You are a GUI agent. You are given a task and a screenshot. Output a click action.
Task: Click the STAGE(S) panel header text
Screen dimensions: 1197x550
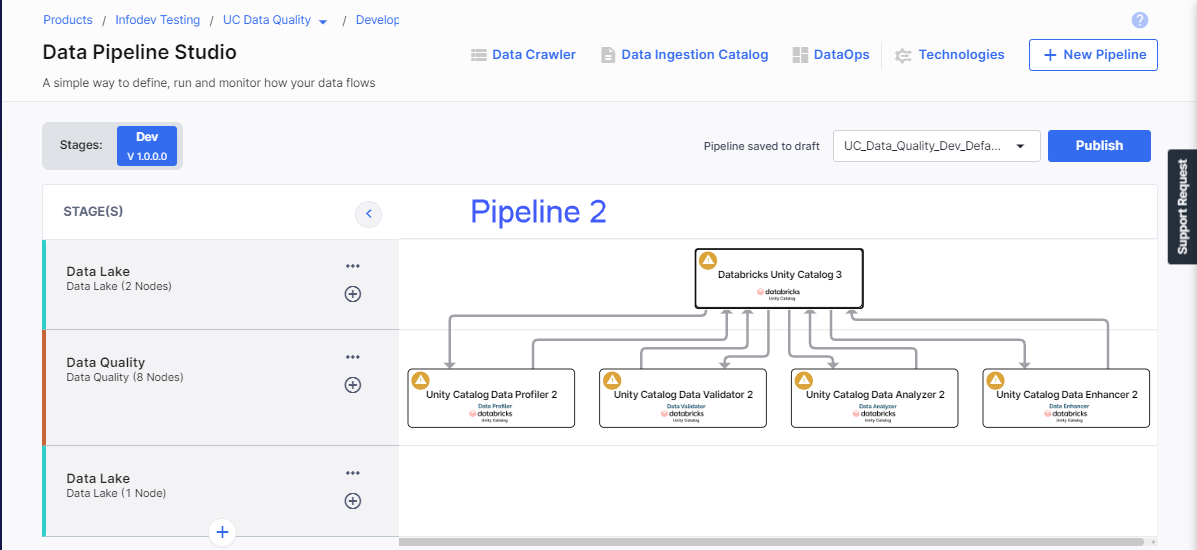[x=93, y=212]
